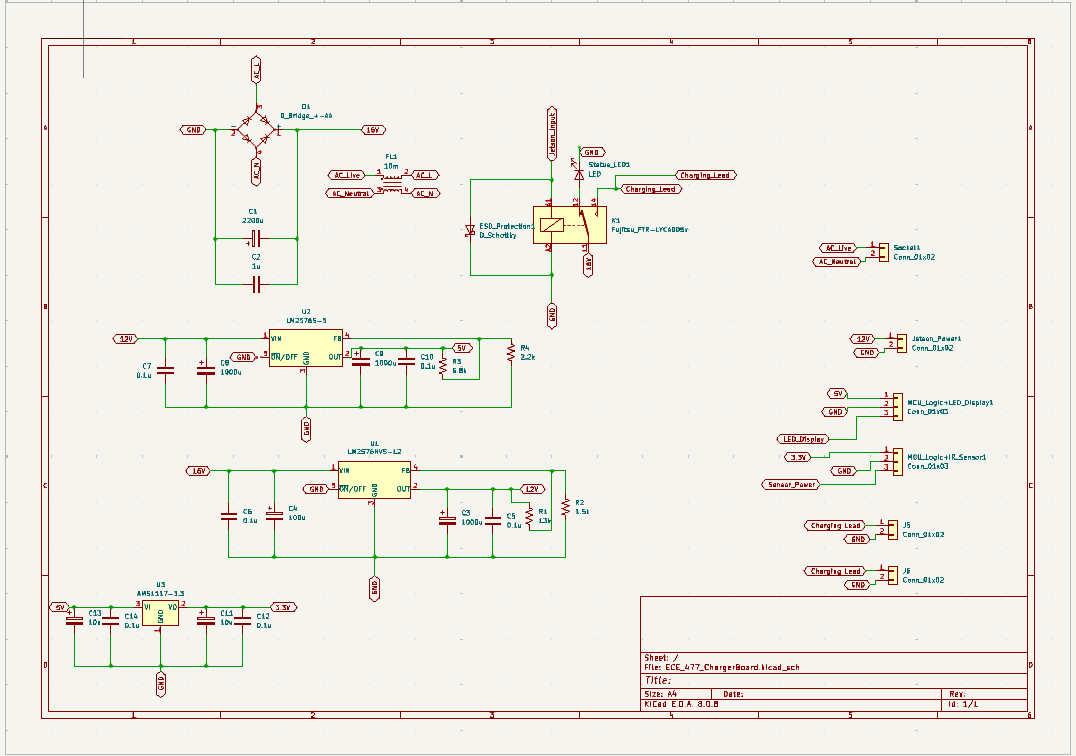The height and width of the screenshot is (756, 1076).
Task: Click the 16V label feeding U1 VIN
Action: point(198,471)
